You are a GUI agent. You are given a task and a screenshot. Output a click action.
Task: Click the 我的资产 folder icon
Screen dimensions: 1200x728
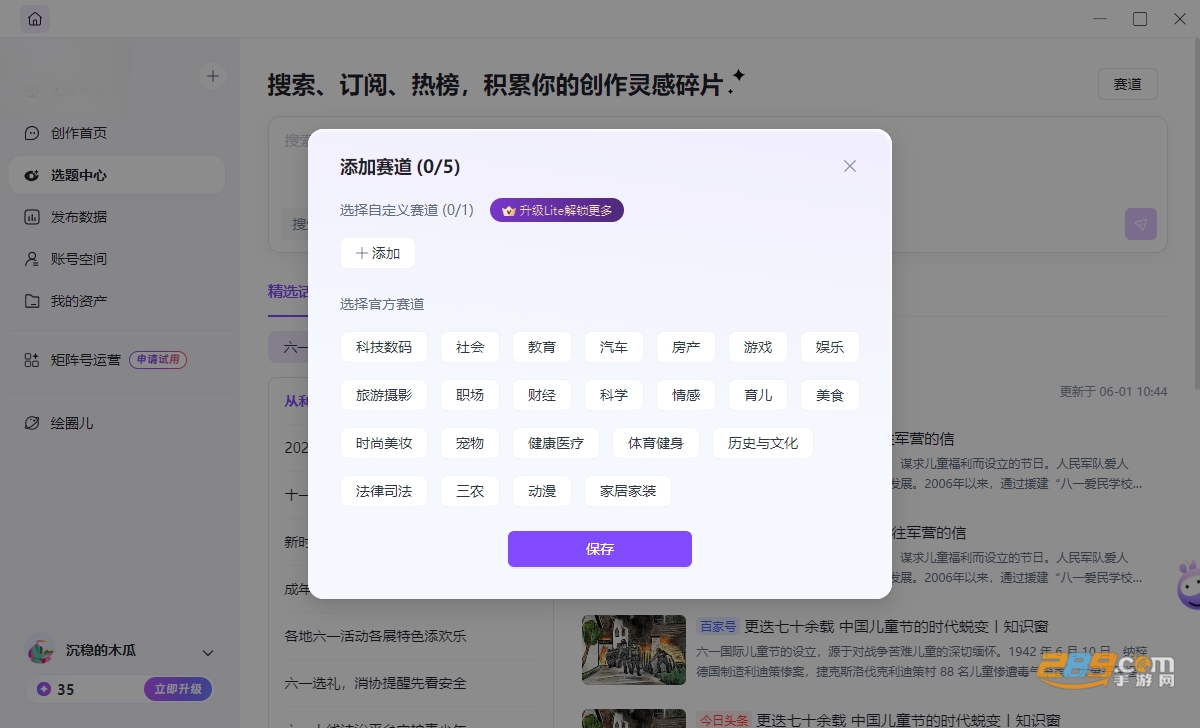click(32, 301)
